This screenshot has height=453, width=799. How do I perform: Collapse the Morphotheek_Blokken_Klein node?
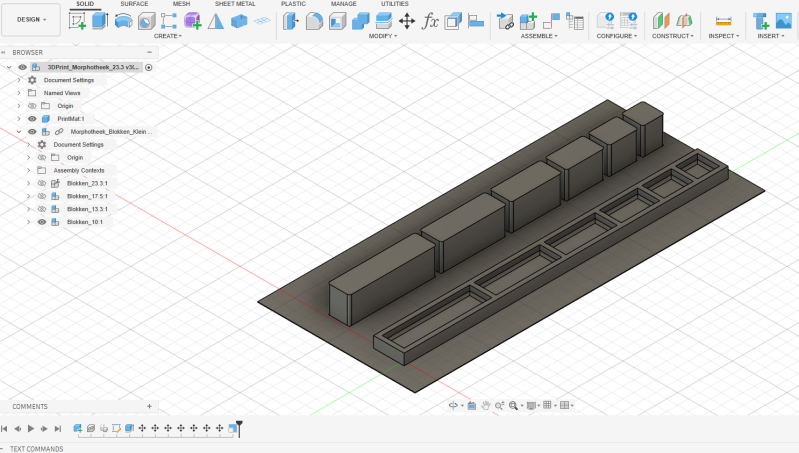pyautogui.click(x=19, y=131)
